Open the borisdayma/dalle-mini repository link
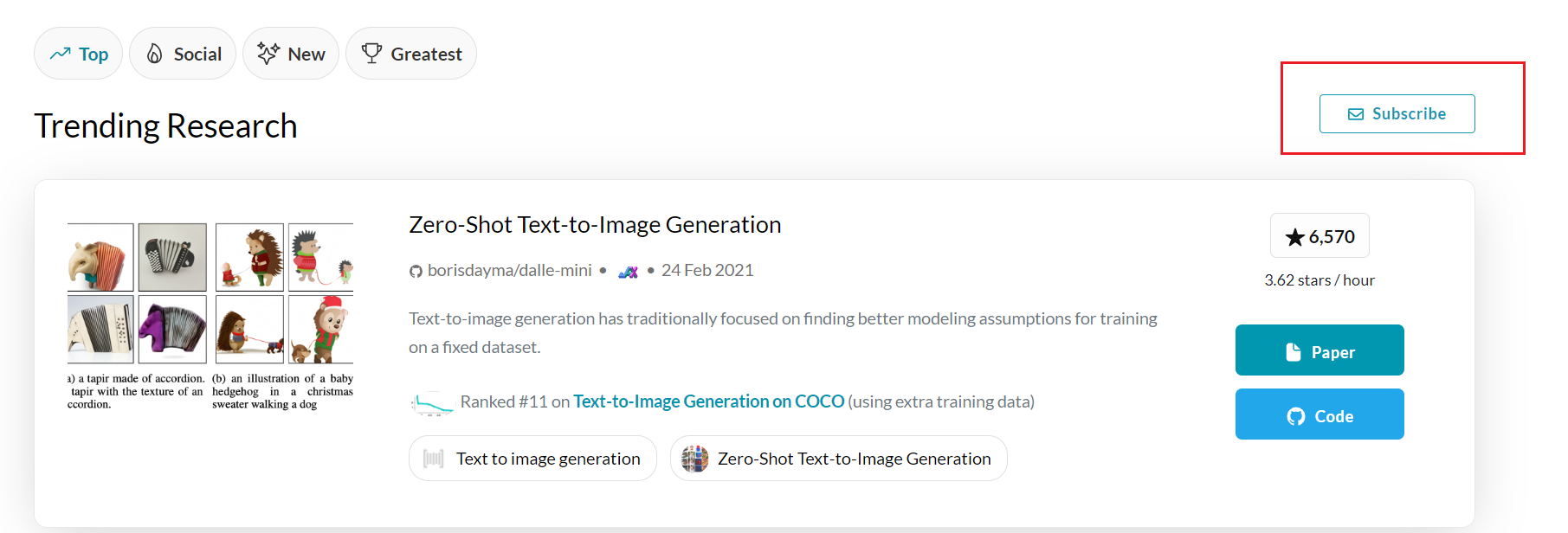 (x=509, y=271)
